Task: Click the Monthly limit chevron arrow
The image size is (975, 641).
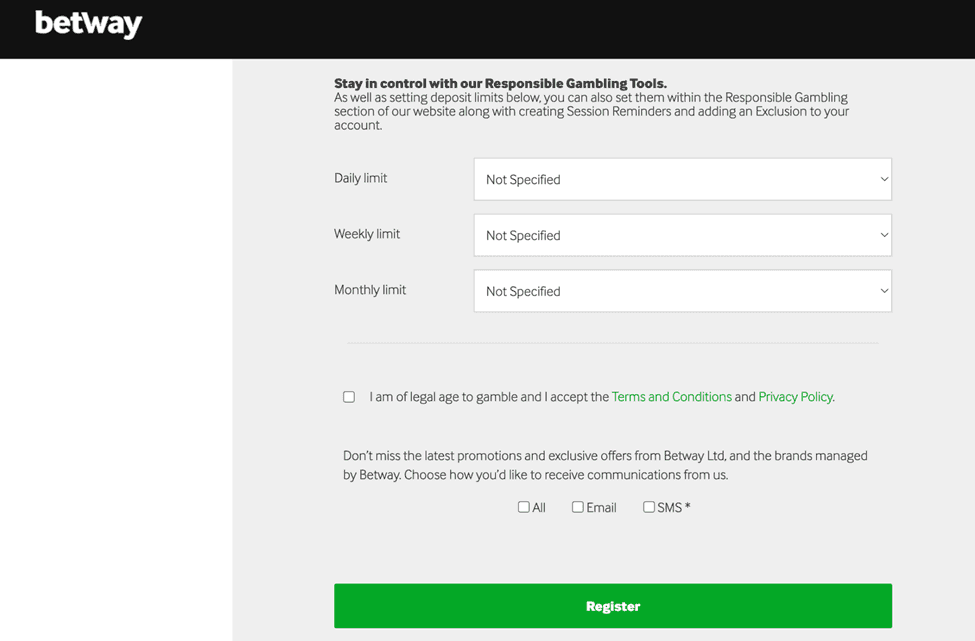Action: [x=884, y=292]
